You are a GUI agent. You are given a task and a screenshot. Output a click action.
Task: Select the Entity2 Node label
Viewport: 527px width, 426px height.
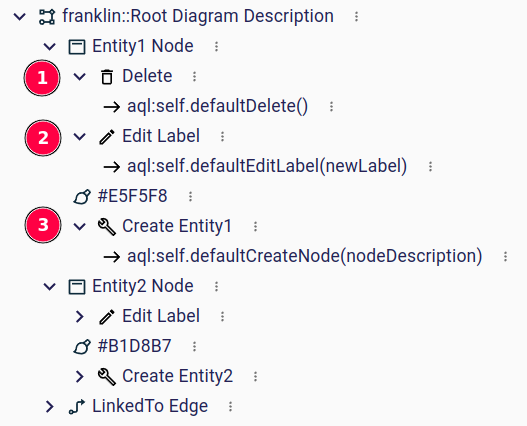pos(143,286)
